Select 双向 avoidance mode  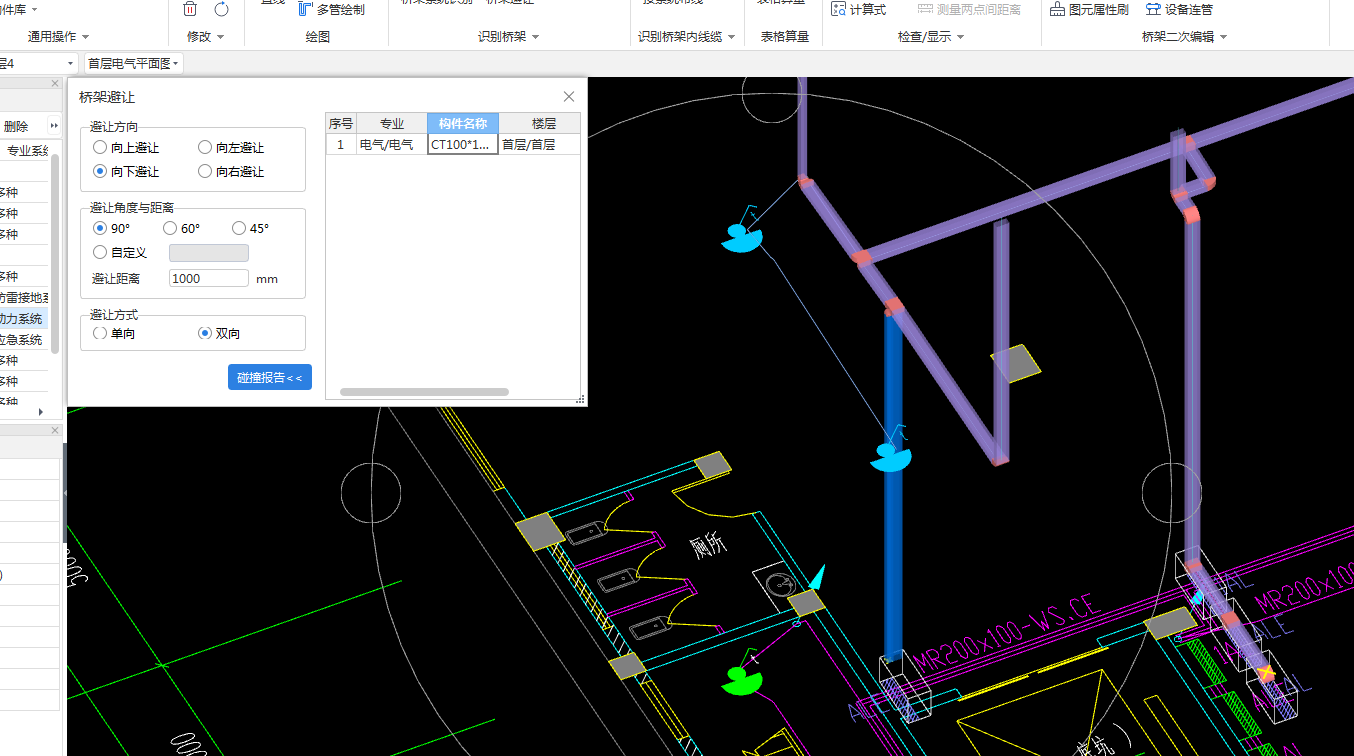(x=220, y=333)
